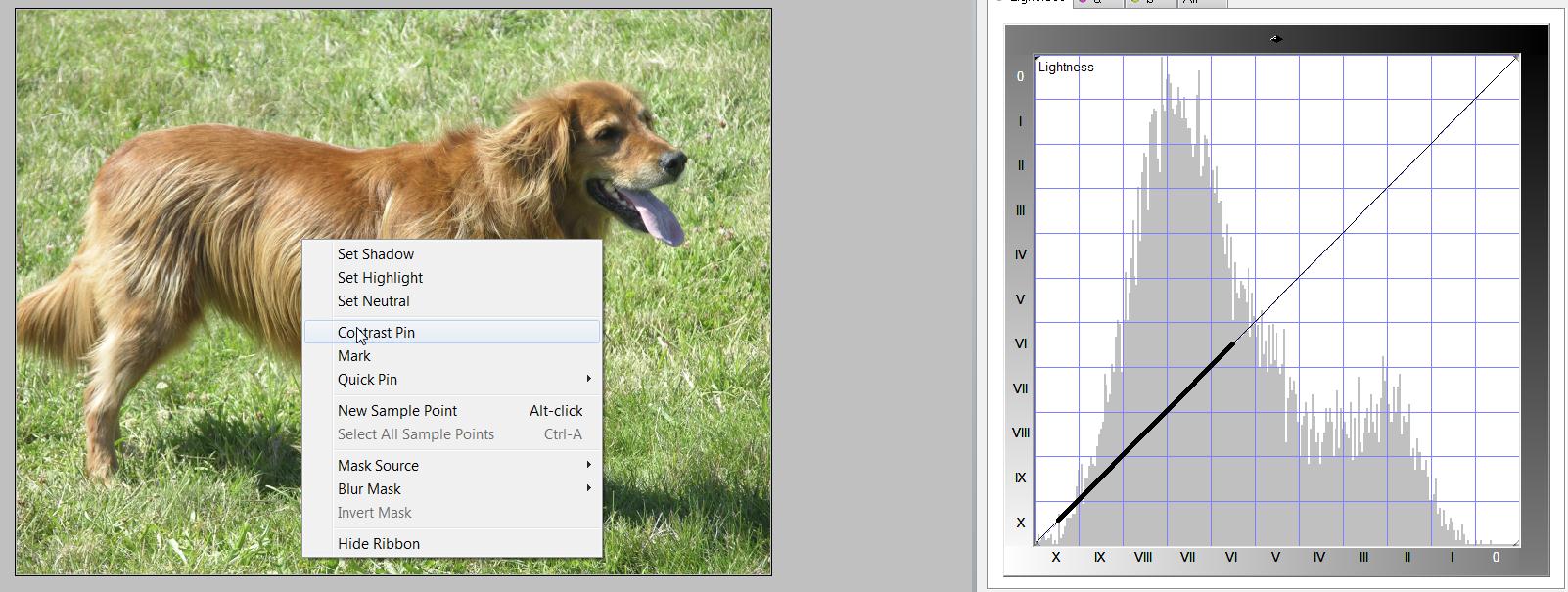Click Select All Sample Points entry
The width and height of the screenshot is (1568, 592).
[x=452, y=434]
